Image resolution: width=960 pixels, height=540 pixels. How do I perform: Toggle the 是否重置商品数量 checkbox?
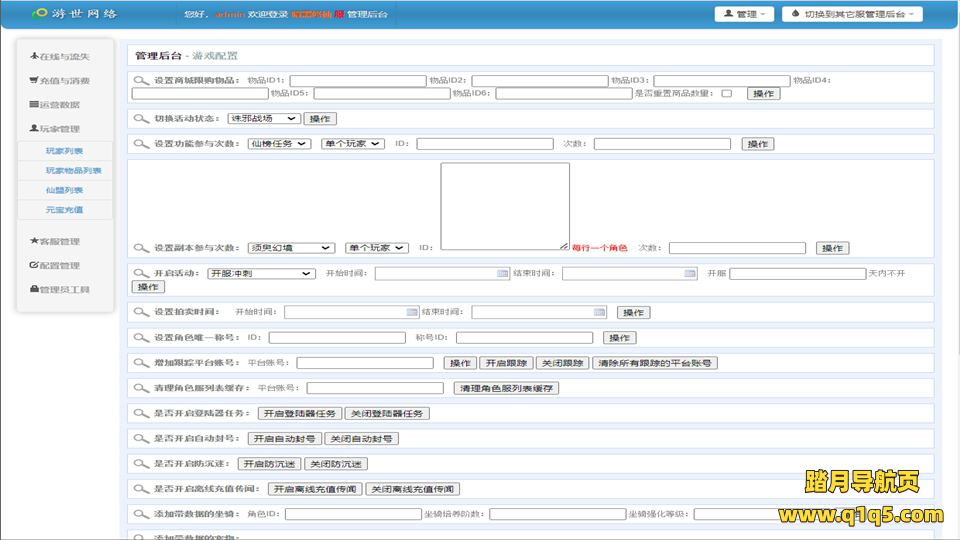pos(727,94)
